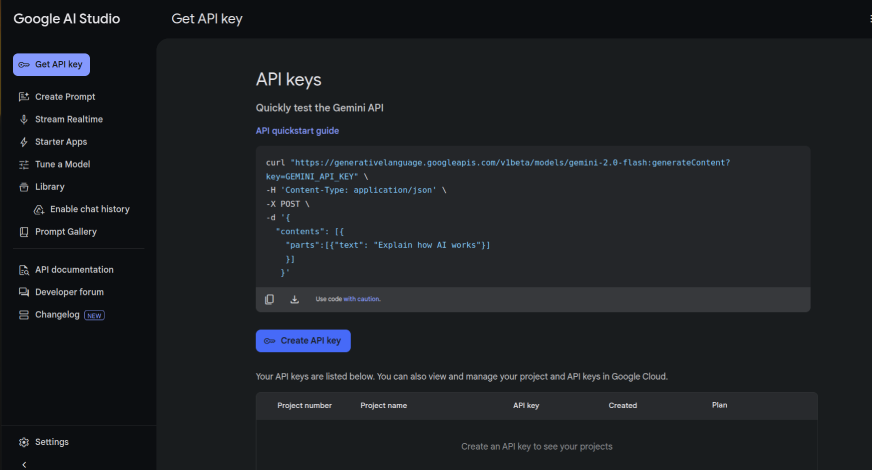Click 'Create an API key to see your projects'
Screen dimensions: 872x470
click(537, 447)
